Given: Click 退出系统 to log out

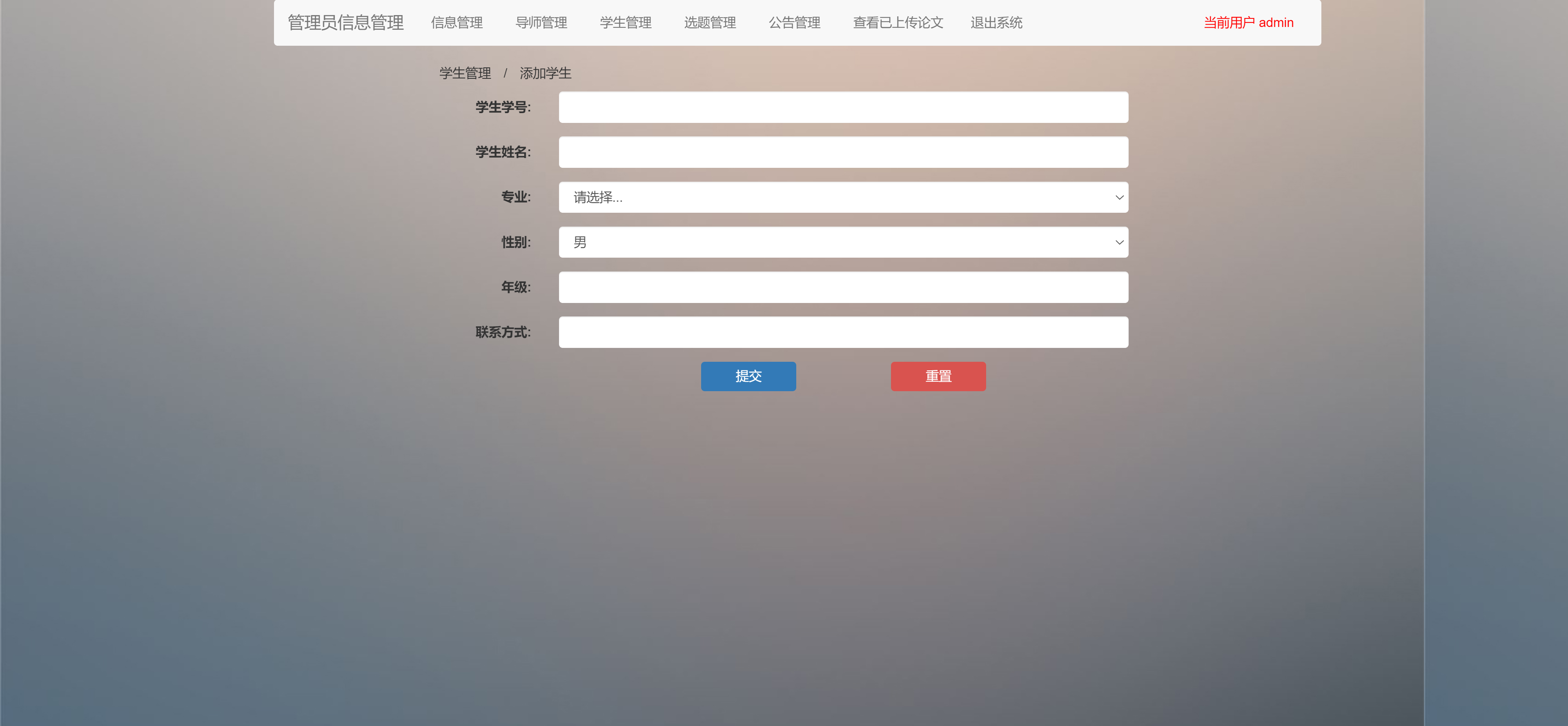Looking at the screenshot, I should tap(996, 22).
